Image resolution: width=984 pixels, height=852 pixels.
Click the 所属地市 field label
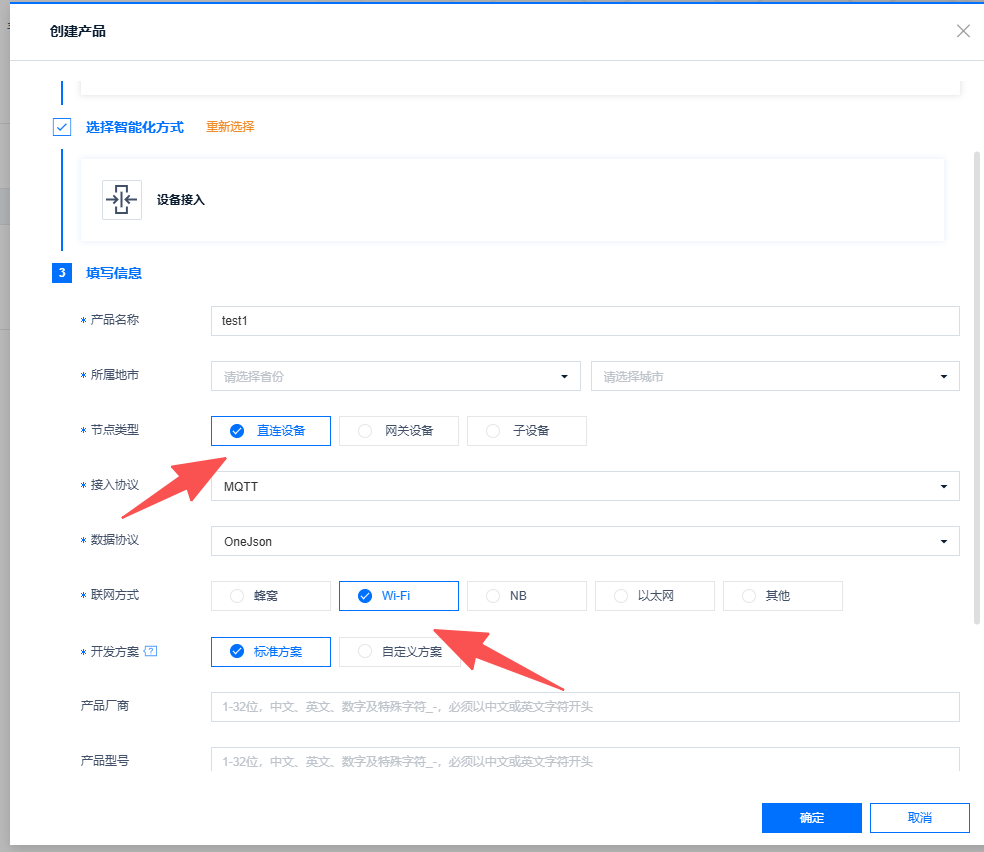(x=114, y=375)
